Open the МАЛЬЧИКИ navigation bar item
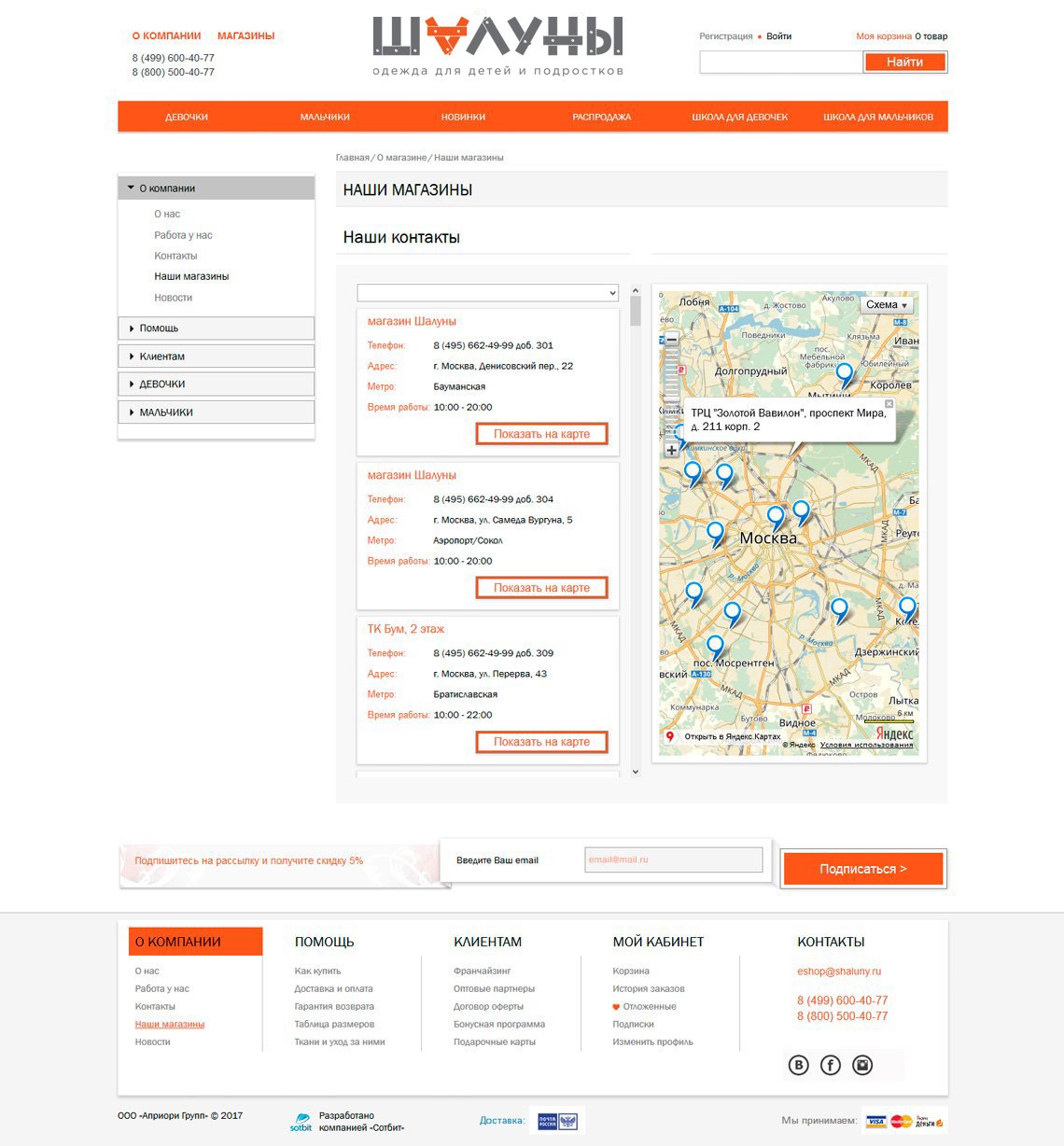Screen dimensions: 1064x1146 point(325,117)
